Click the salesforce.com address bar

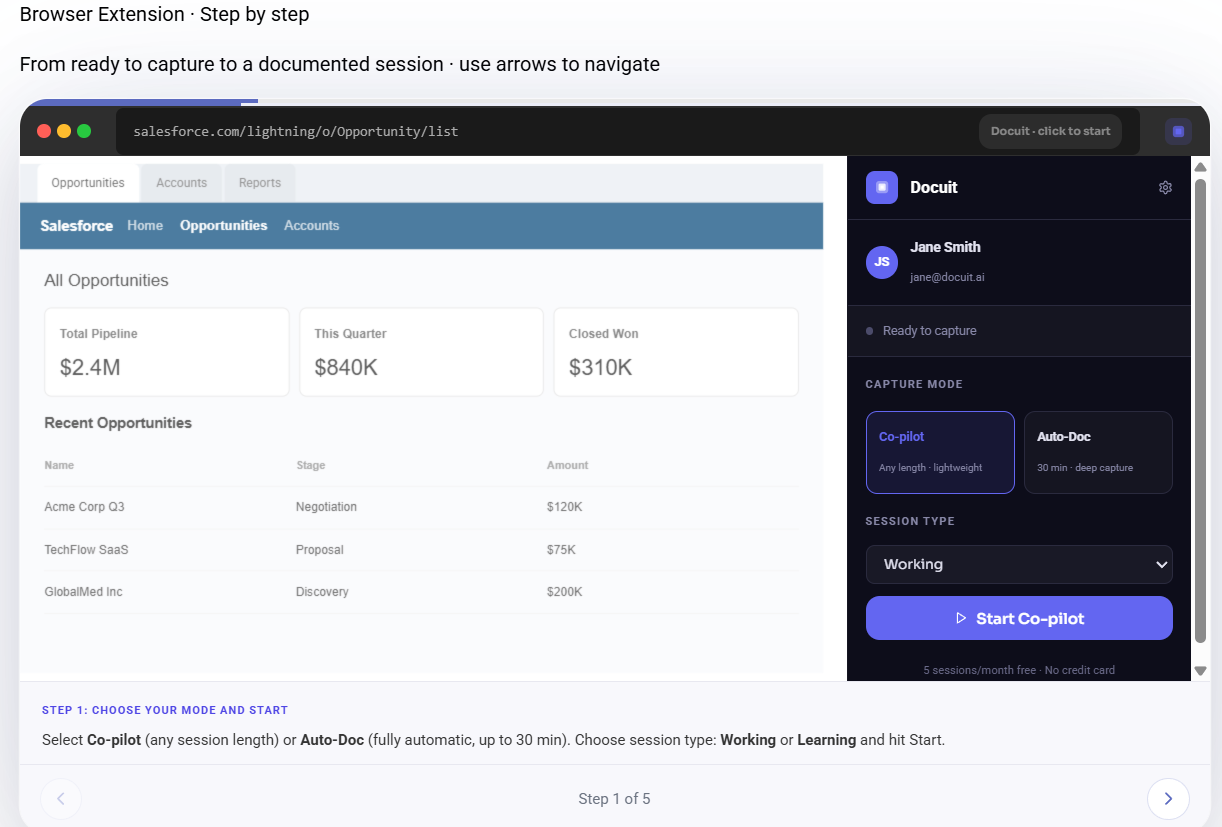click(628, 131)
